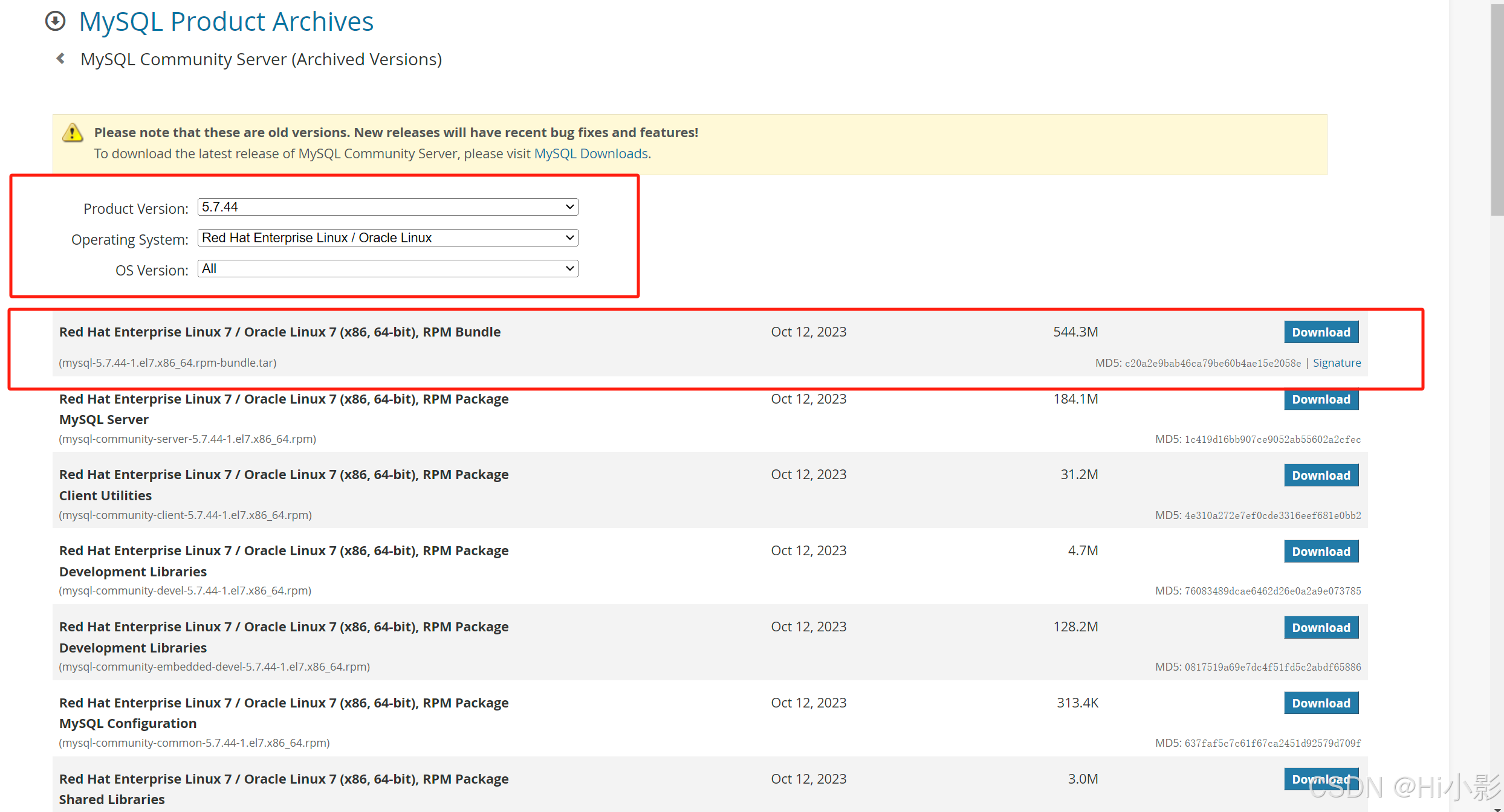Click MD5 hash 637faf5c7c61f67ca2451d92579d709f
The height and width of the screenshot is (812, 1504).
pyautogui.click(x=1272, y=743)
